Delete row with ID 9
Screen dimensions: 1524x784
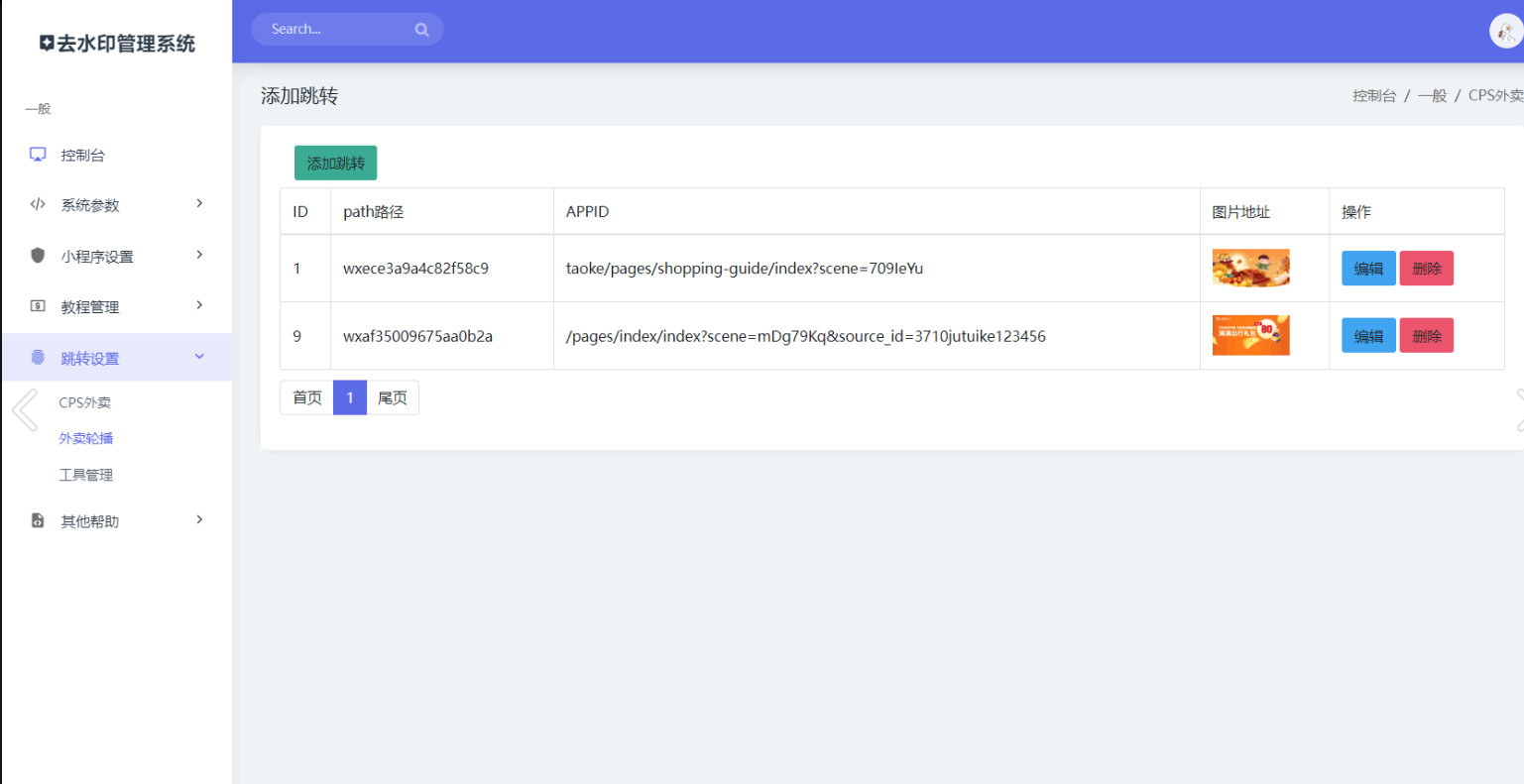pyautogui.click(x=1427, y=336)
